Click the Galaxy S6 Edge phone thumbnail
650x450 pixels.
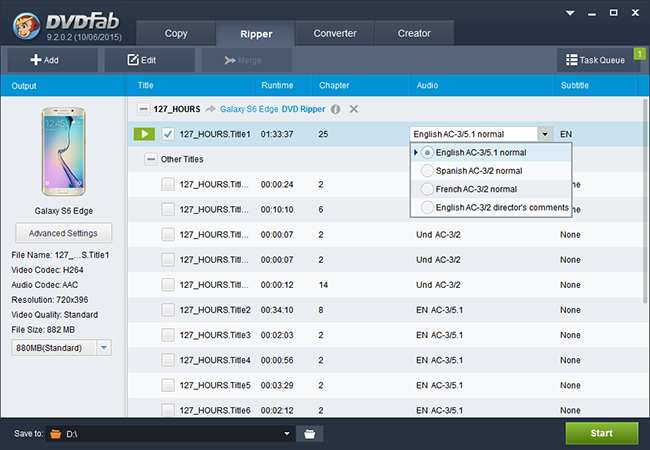click(63, 152)
